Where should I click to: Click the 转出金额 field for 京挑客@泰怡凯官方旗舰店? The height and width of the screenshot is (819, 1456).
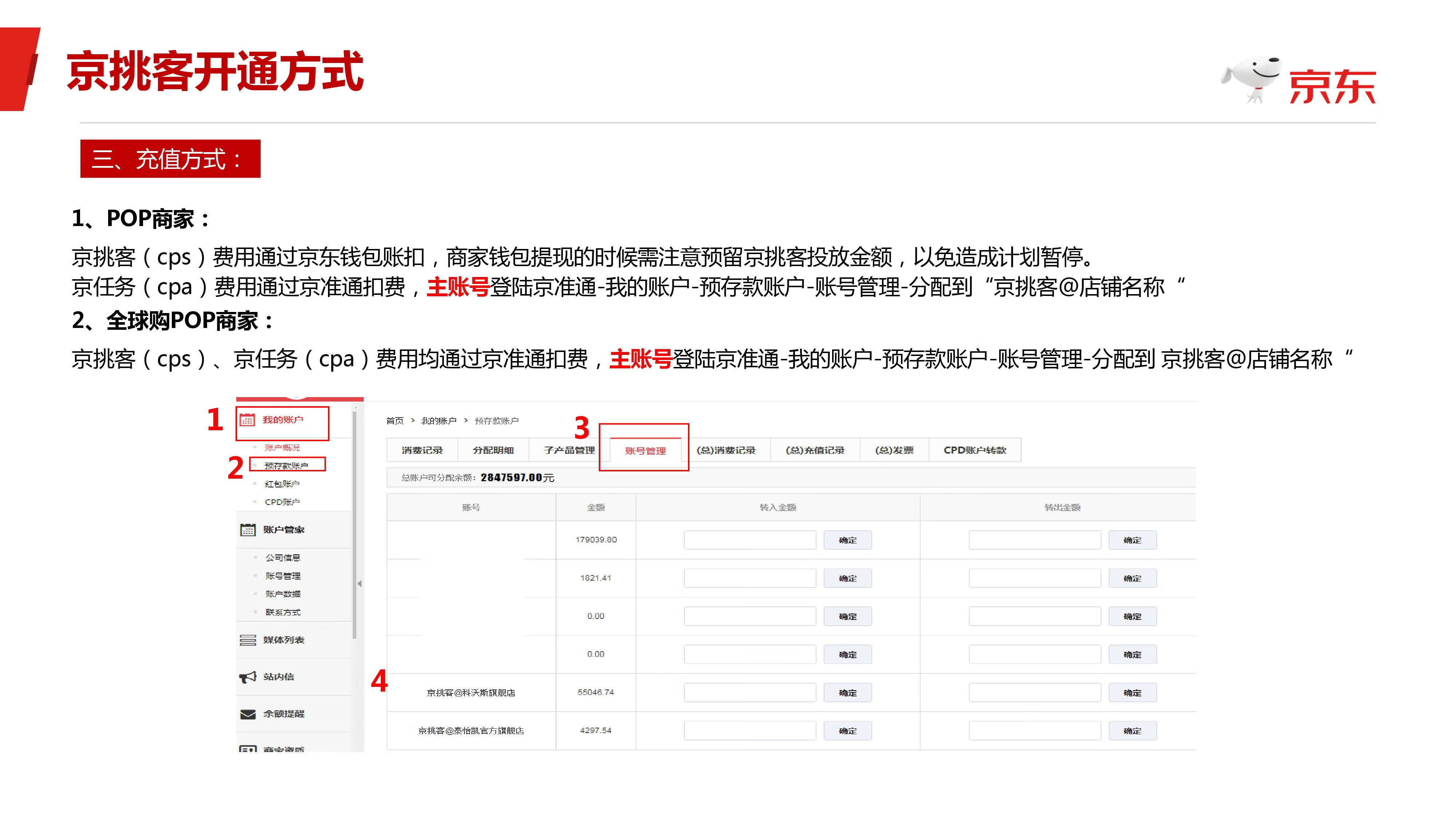coord(1035,730)
